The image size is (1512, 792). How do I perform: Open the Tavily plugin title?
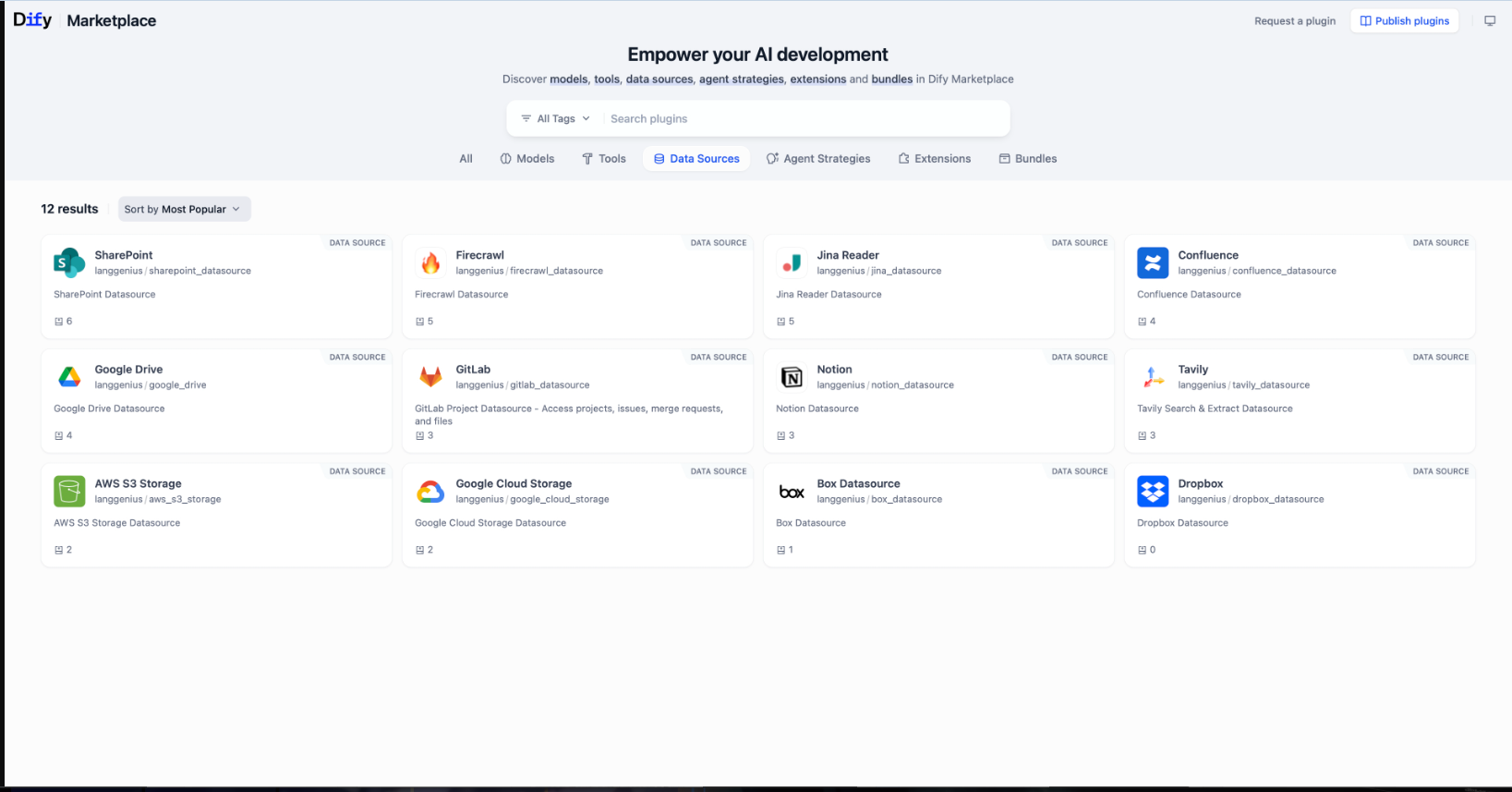tap(1193, 370)
